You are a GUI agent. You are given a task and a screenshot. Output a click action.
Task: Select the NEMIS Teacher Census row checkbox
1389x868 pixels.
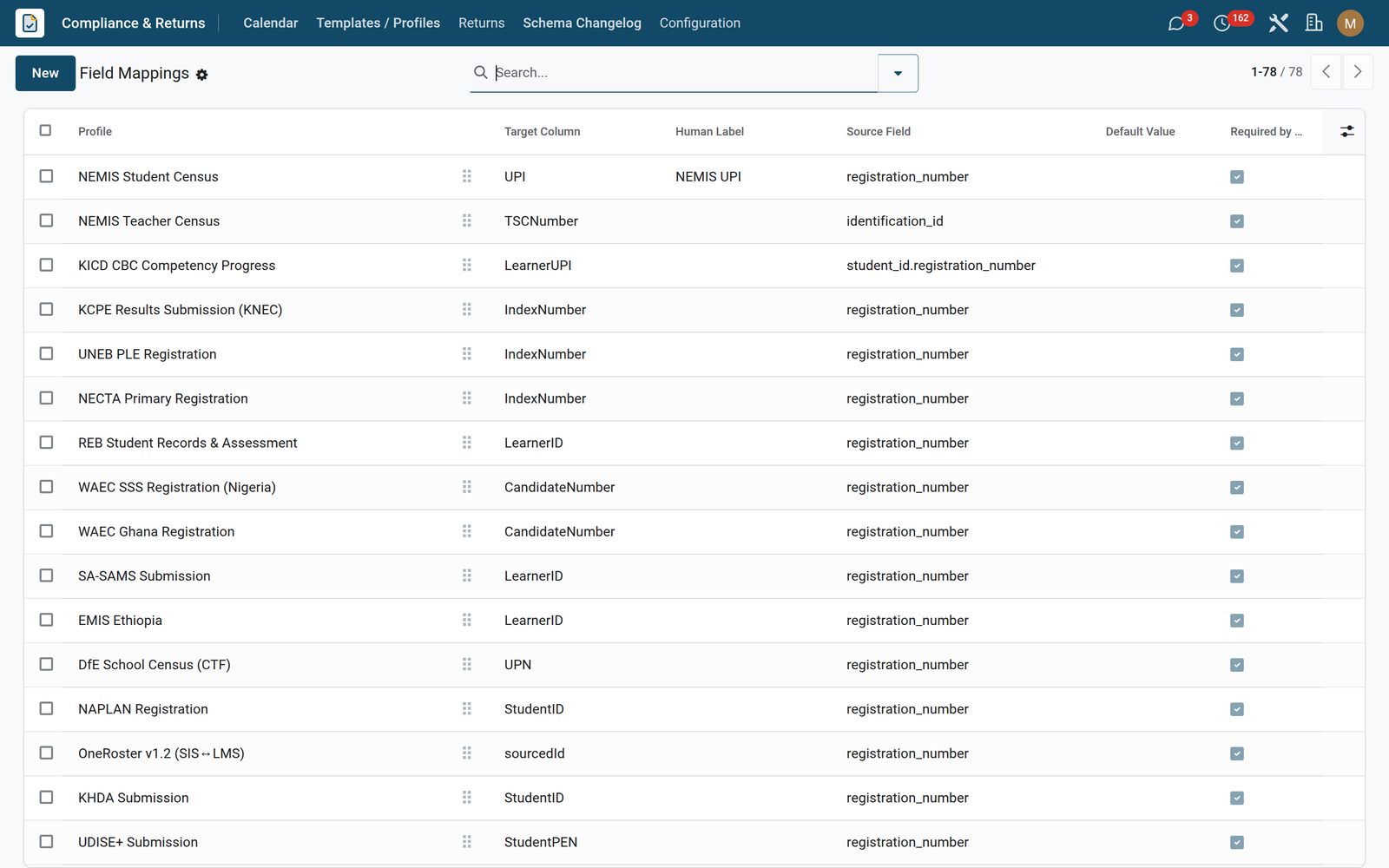coord(46,220)
